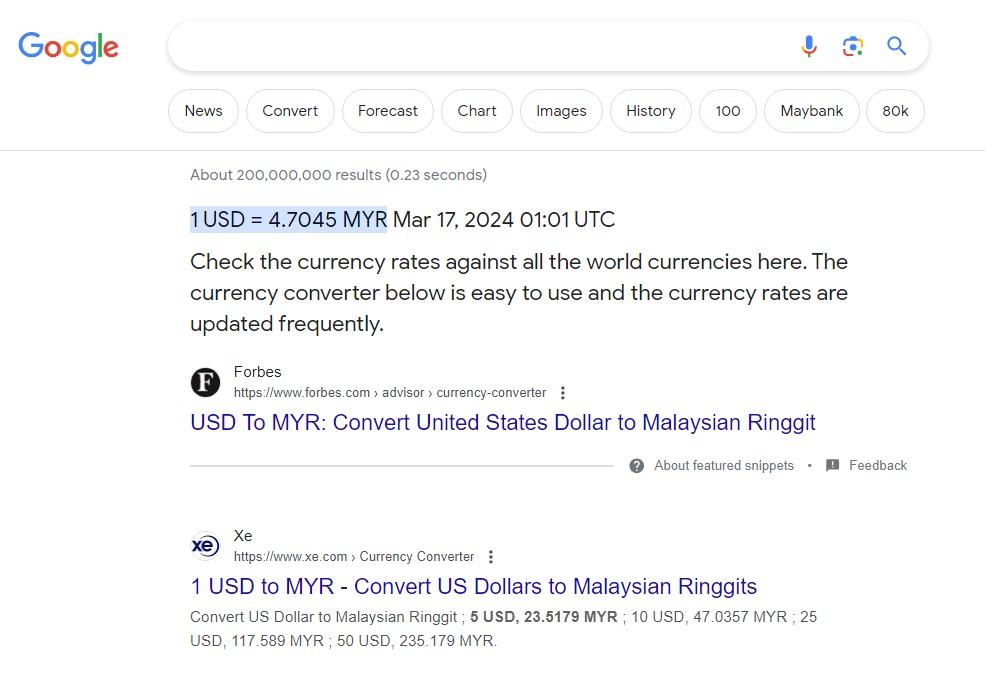Select the News filter chip

coord(204,111)
